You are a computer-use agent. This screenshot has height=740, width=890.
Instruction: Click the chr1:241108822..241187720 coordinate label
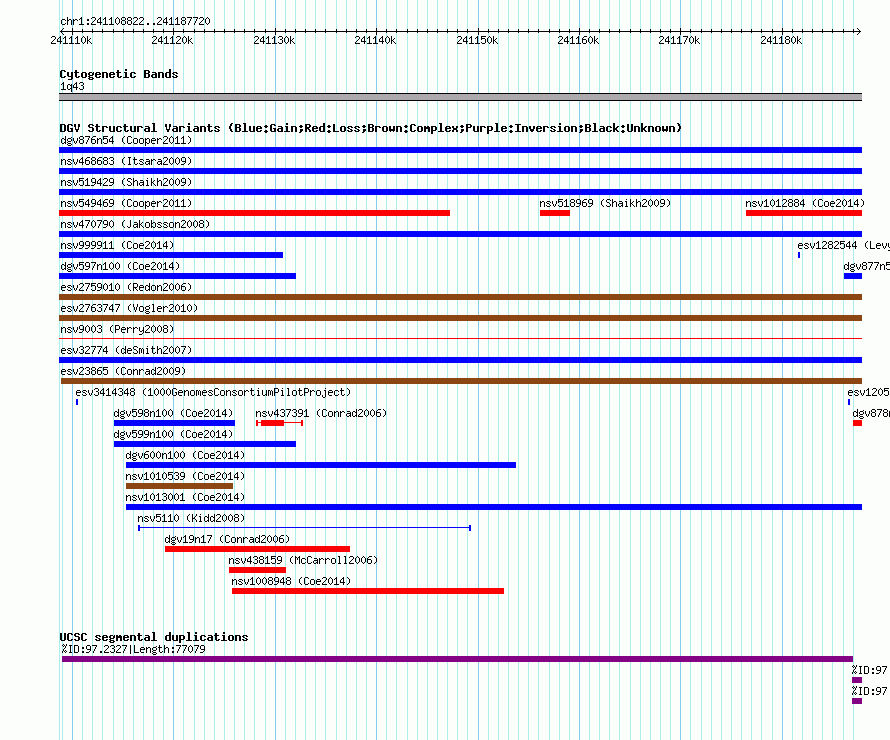135,22
